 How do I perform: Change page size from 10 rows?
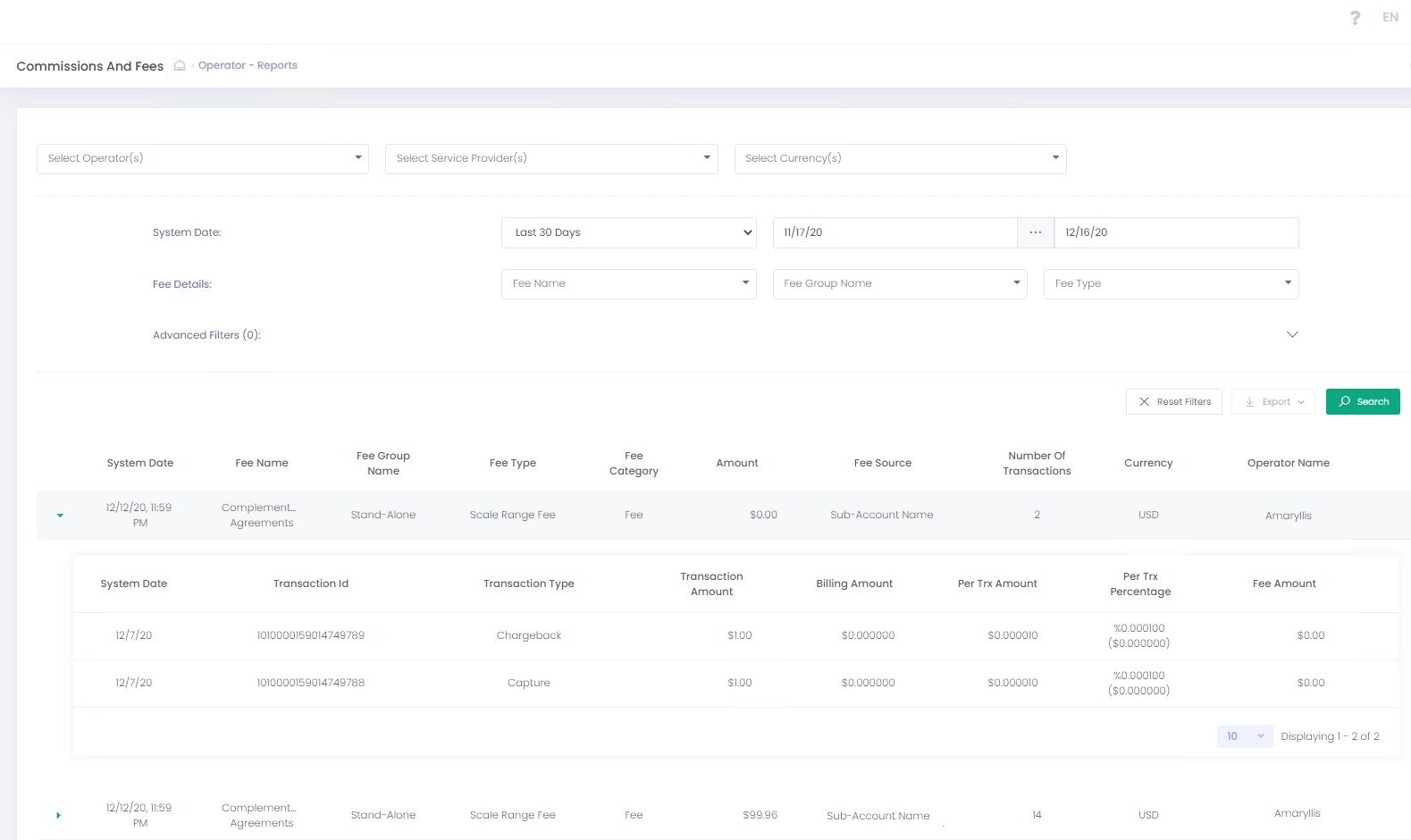click(x=1244, y=736)
